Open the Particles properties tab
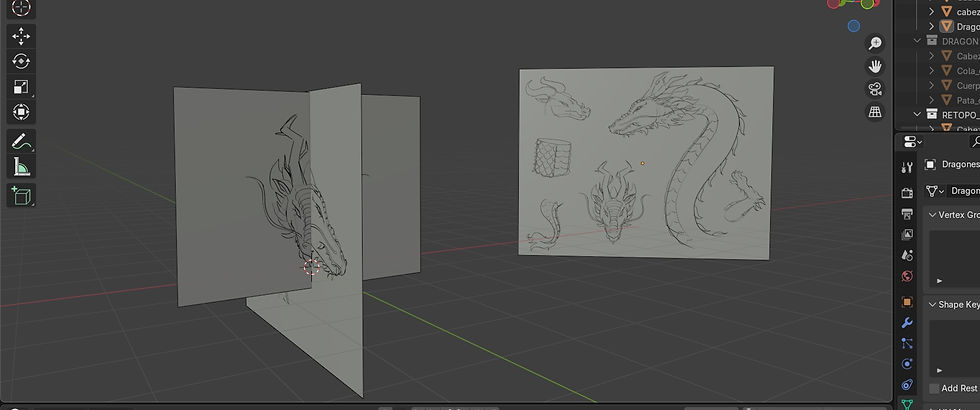This screenshot has height=410, width=980. point(907,343)
